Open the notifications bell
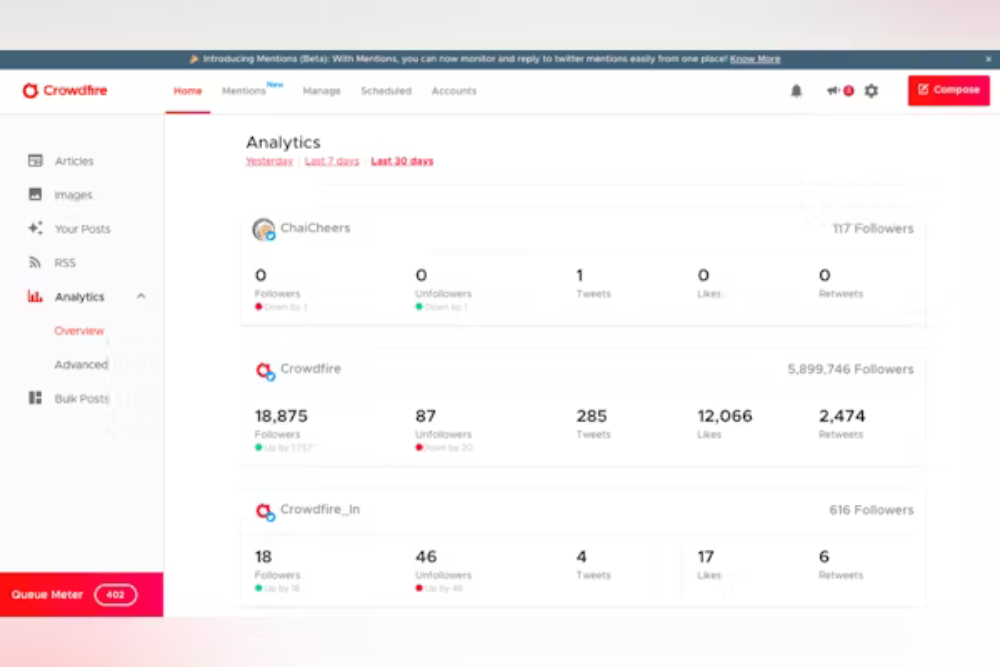Screen dimensions: 1000x667 tap(796, 91)
